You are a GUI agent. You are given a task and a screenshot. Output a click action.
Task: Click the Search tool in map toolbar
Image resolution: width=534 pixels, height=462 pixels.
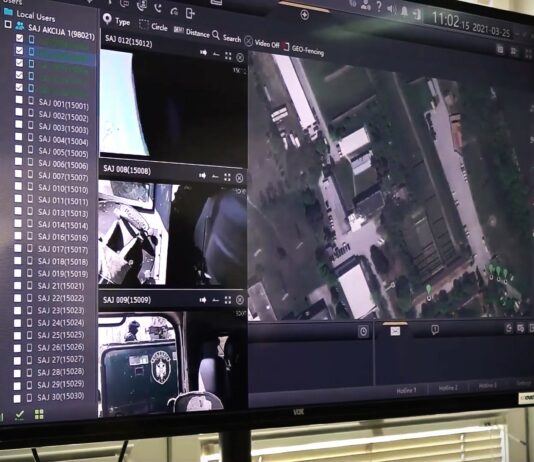pos(226,37)
